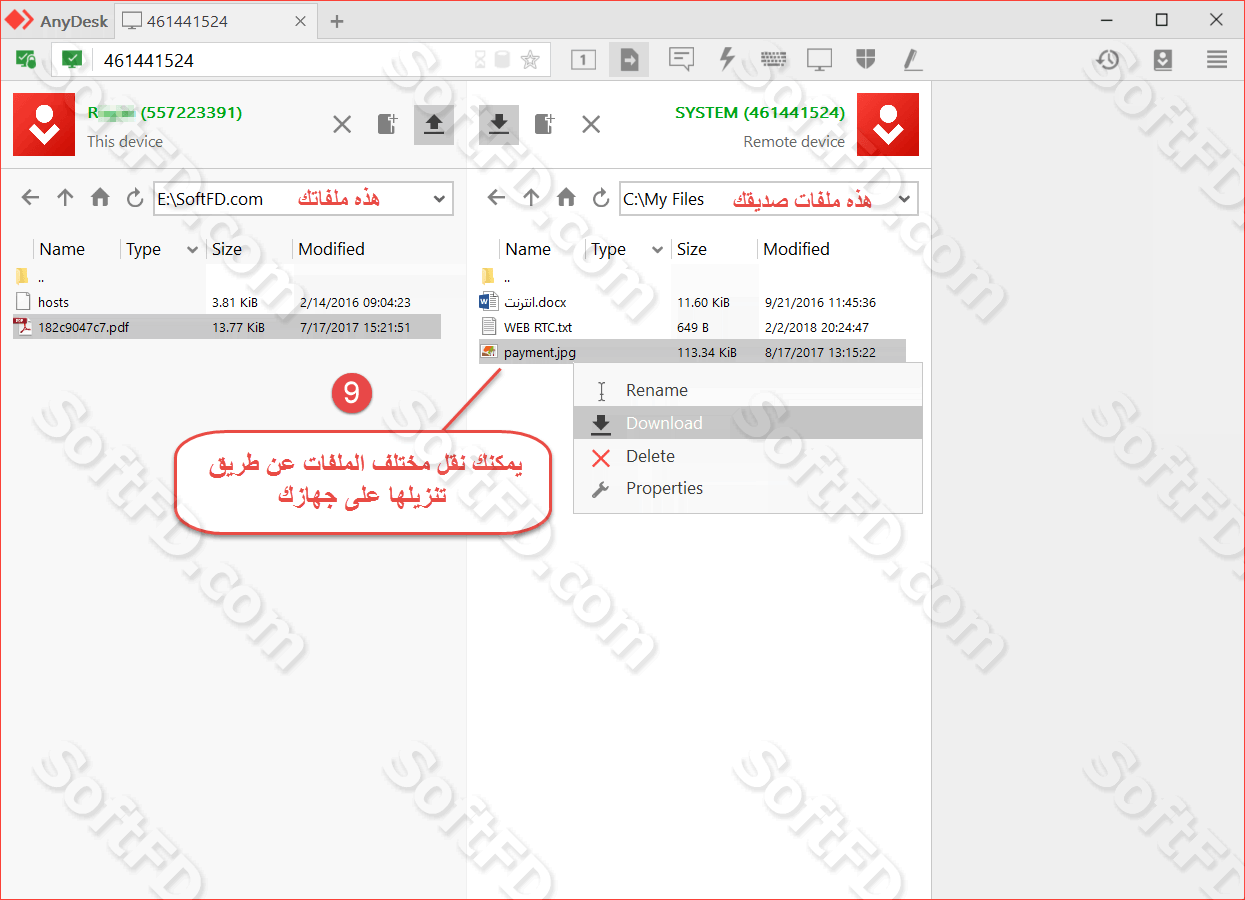Add address to favorites with star icon
Viewport: 1245px width, 900px height.
coord(530,61)
